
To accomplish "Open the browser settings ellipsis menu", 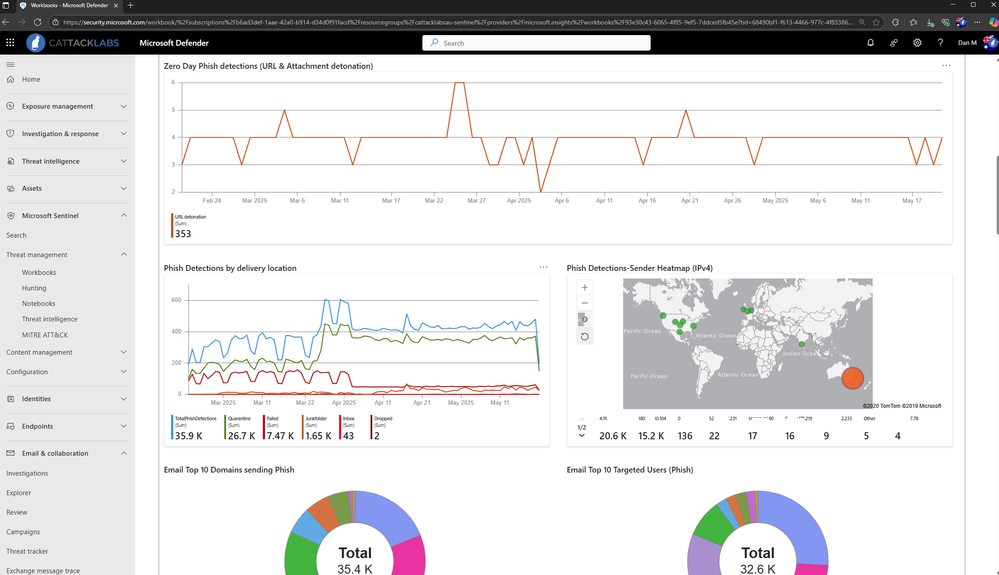I will 977,22.
